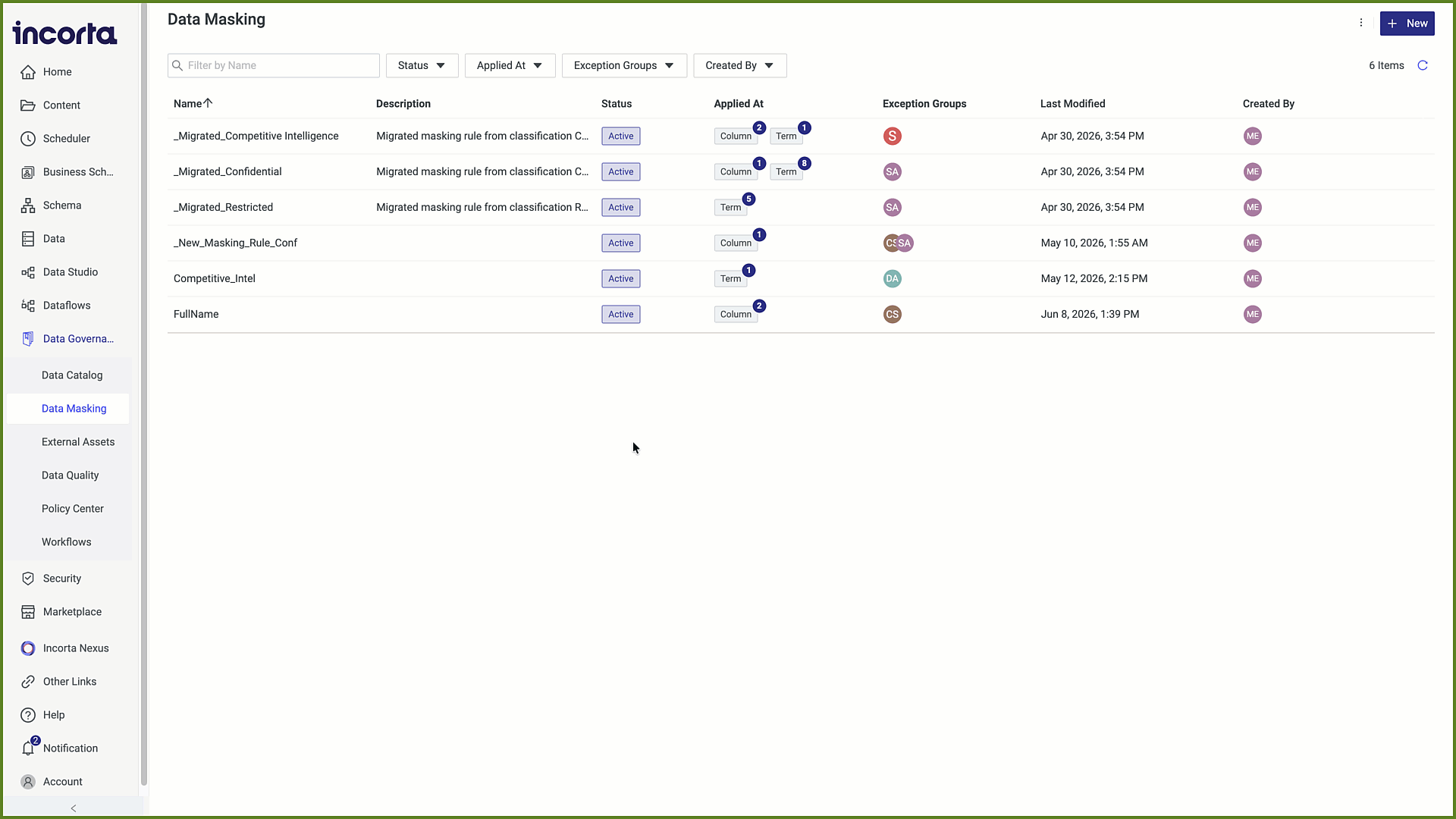Screen dimensions: 1456x819
Task: Click Column tag in FullName row
Action: point(736,315)
